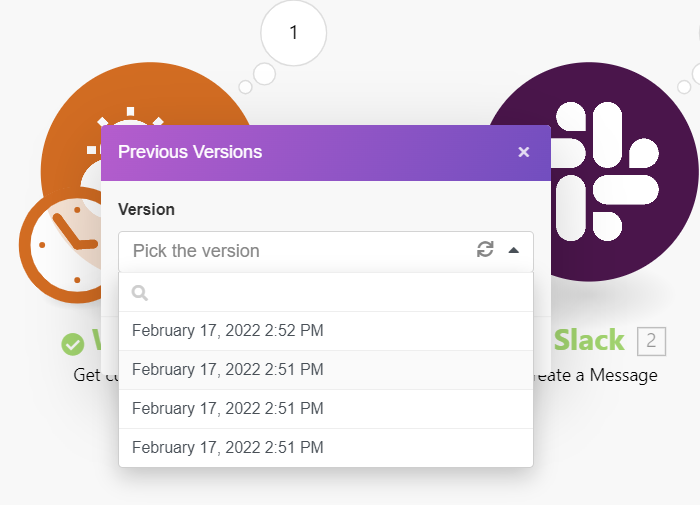Close the Previous Versions dialog

[x=523, y=153]
